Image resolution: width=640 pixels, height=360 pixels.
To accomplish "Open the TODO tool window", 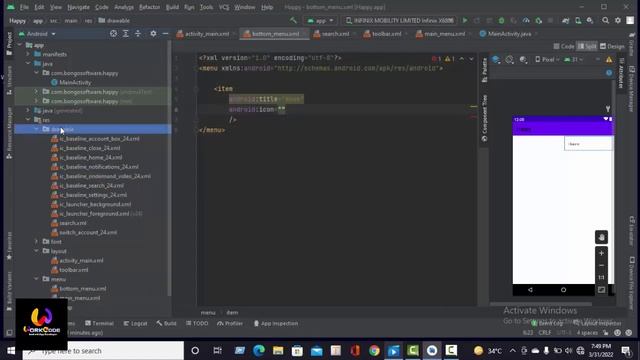I will pyautogui.click(x=197, y=323).
